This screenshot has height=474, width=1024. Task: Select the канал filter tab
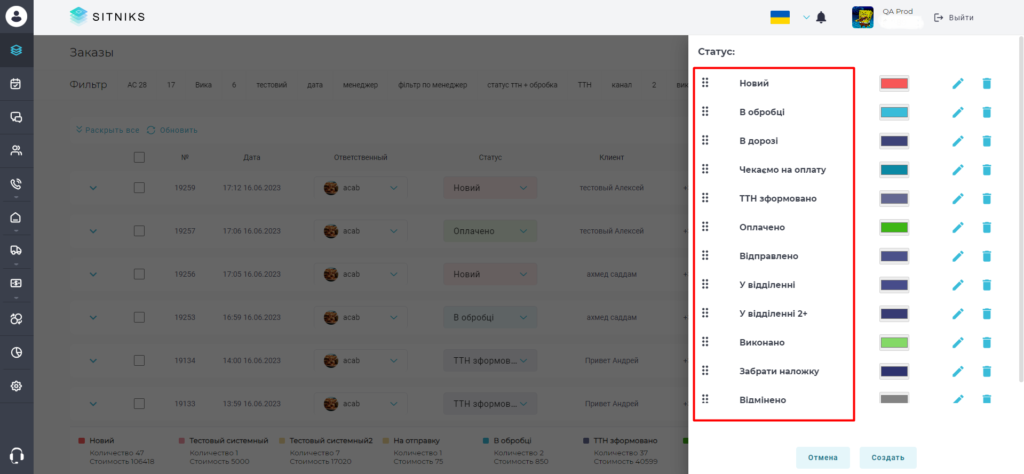coord(622,85)
